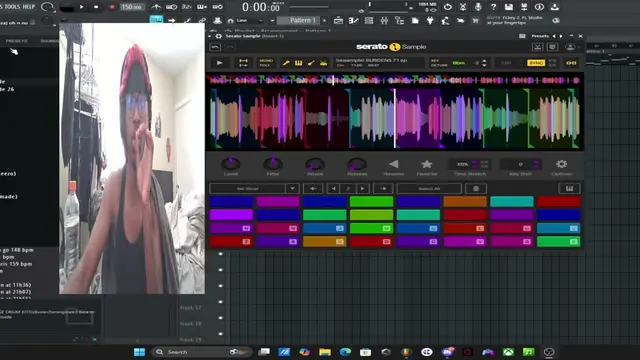Click the FL Studio stop button

tap(96, 7)
